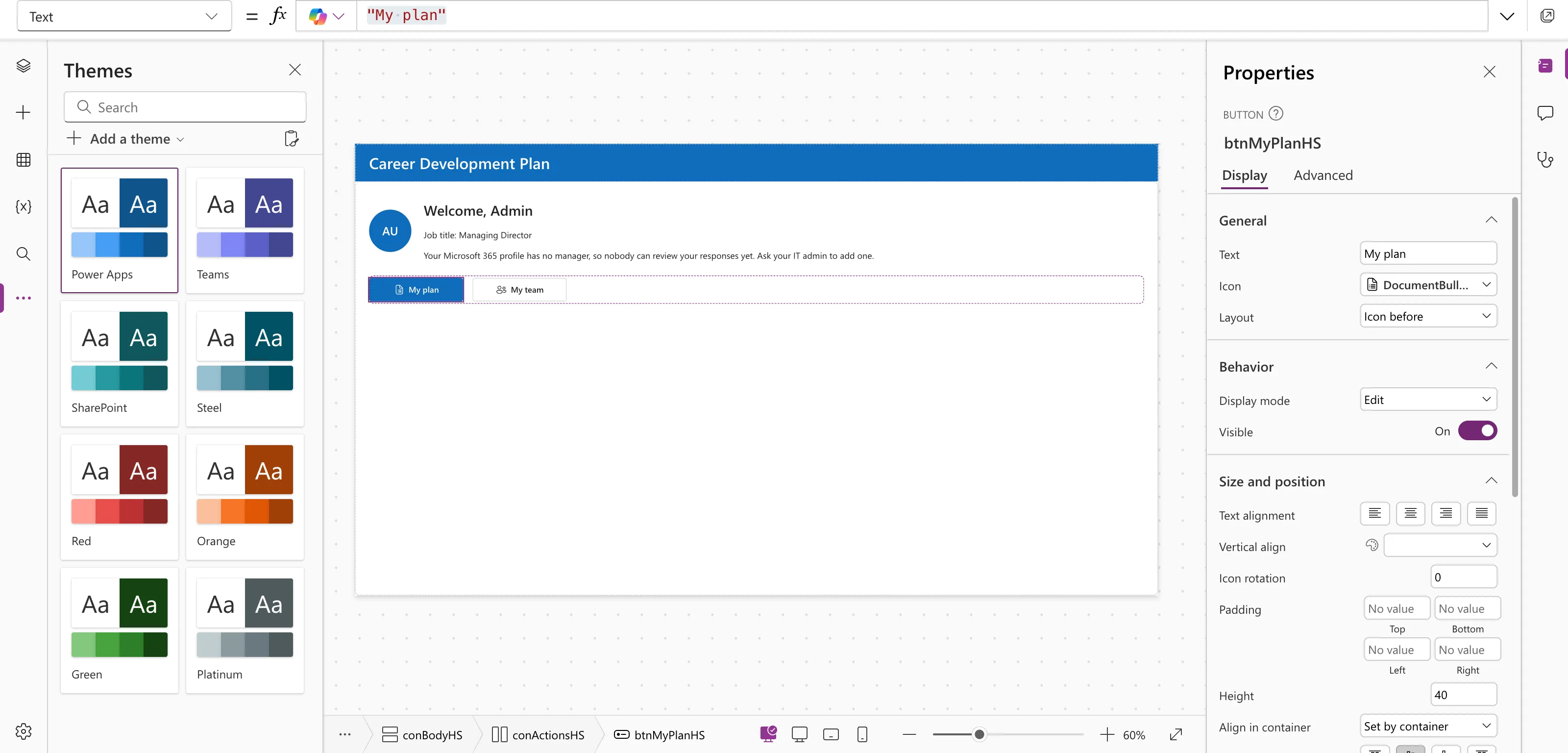Click the zoom out minus icon
This screenshot has width=1568, height=753.
coord(909,734)
